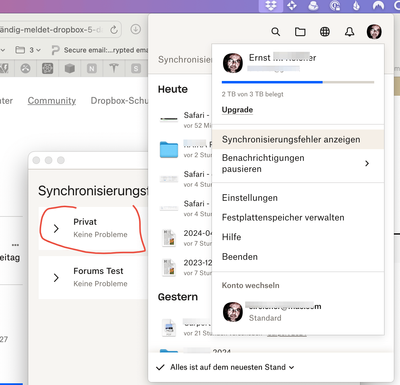
Task: Click the Ernst avatar at the menu top
Action: [x=233, y=63]
